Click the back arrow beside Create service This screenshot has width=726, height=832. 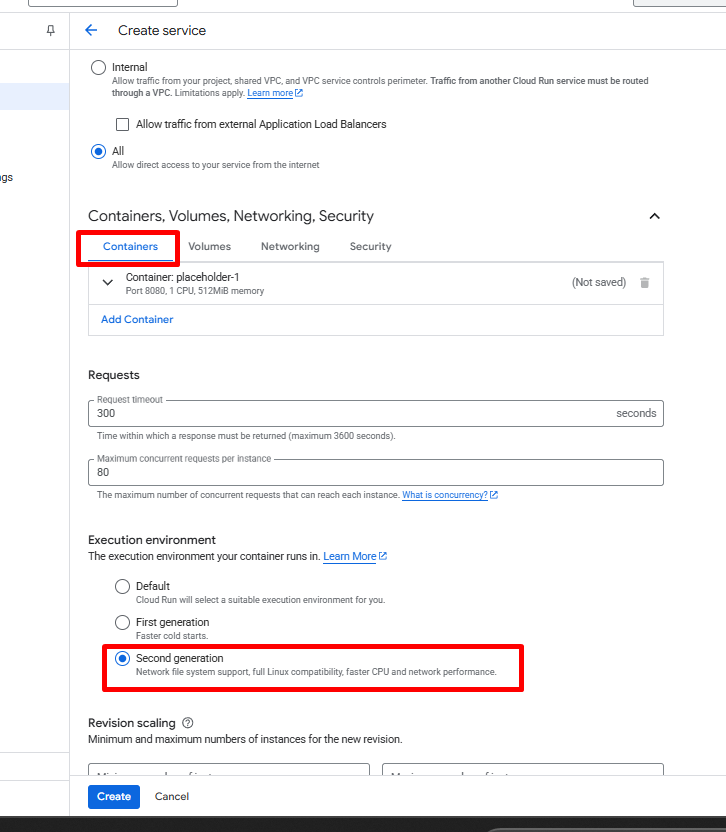pos(91,30)
